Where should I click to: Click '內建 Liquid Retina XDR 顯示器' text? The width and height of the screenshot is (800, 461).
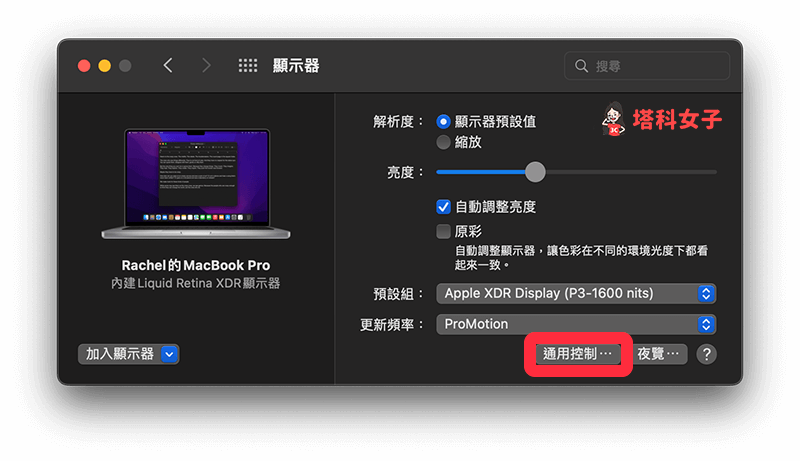(196, 284)
